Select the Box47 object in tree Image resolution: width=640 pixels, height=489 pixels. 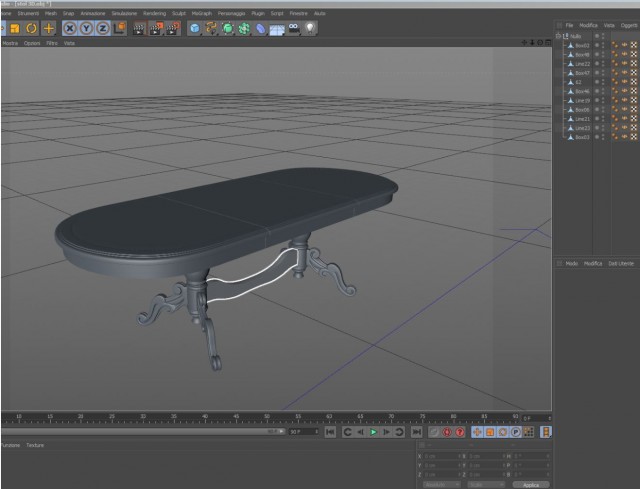[582, 73]
